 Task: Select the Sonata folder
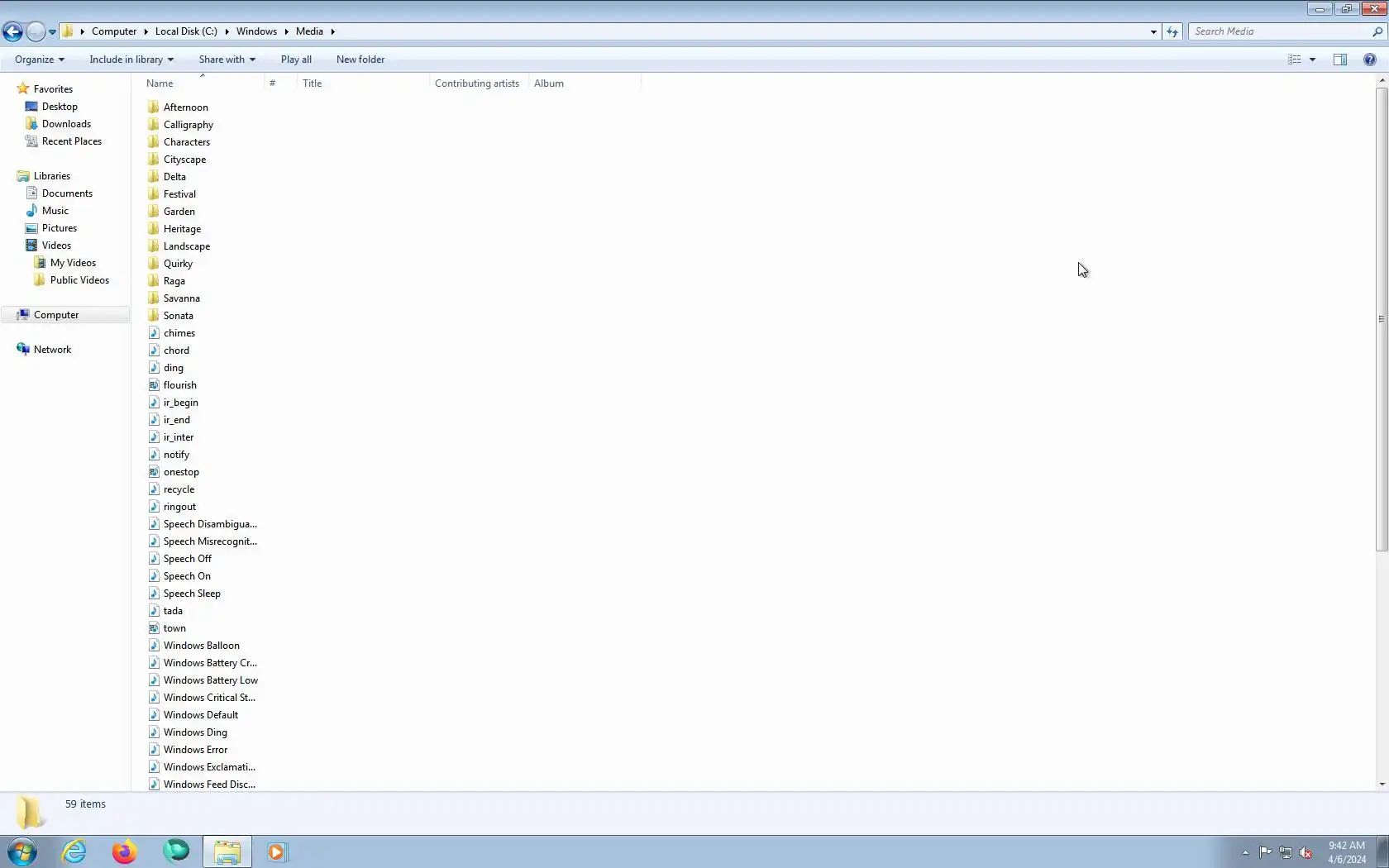pos(178,316)
